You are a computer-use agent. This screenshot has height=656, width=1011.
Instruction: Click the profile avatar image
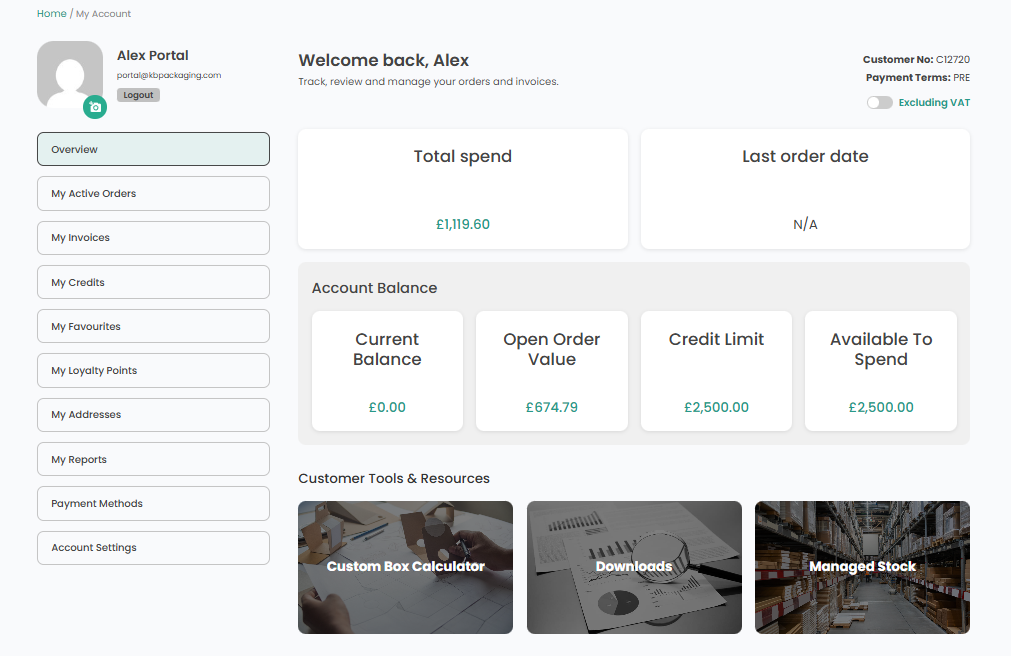tap(69, 73)
